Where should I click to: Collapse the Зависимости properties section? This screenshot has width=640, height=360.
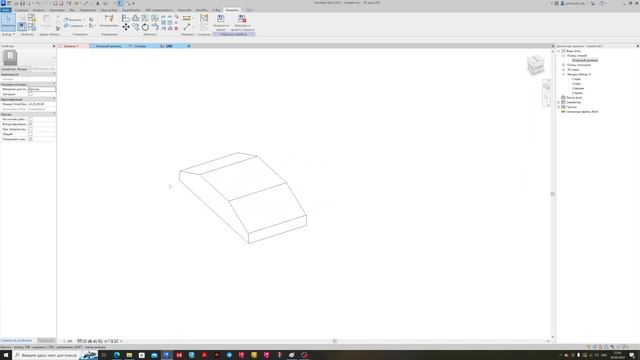click(x=54, y=74)
